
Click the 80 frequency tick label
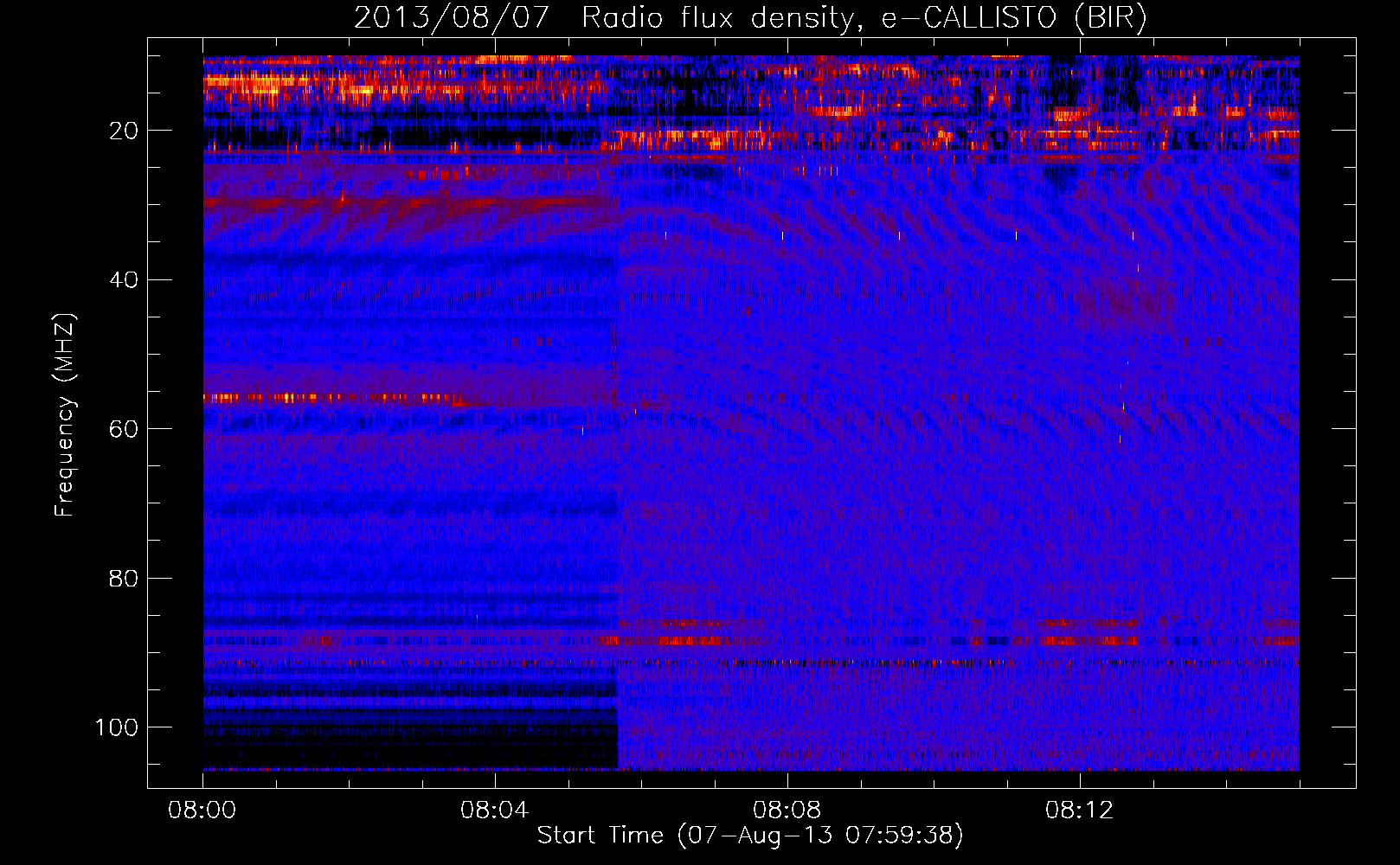pyautogui.click(x=124, y=578)
